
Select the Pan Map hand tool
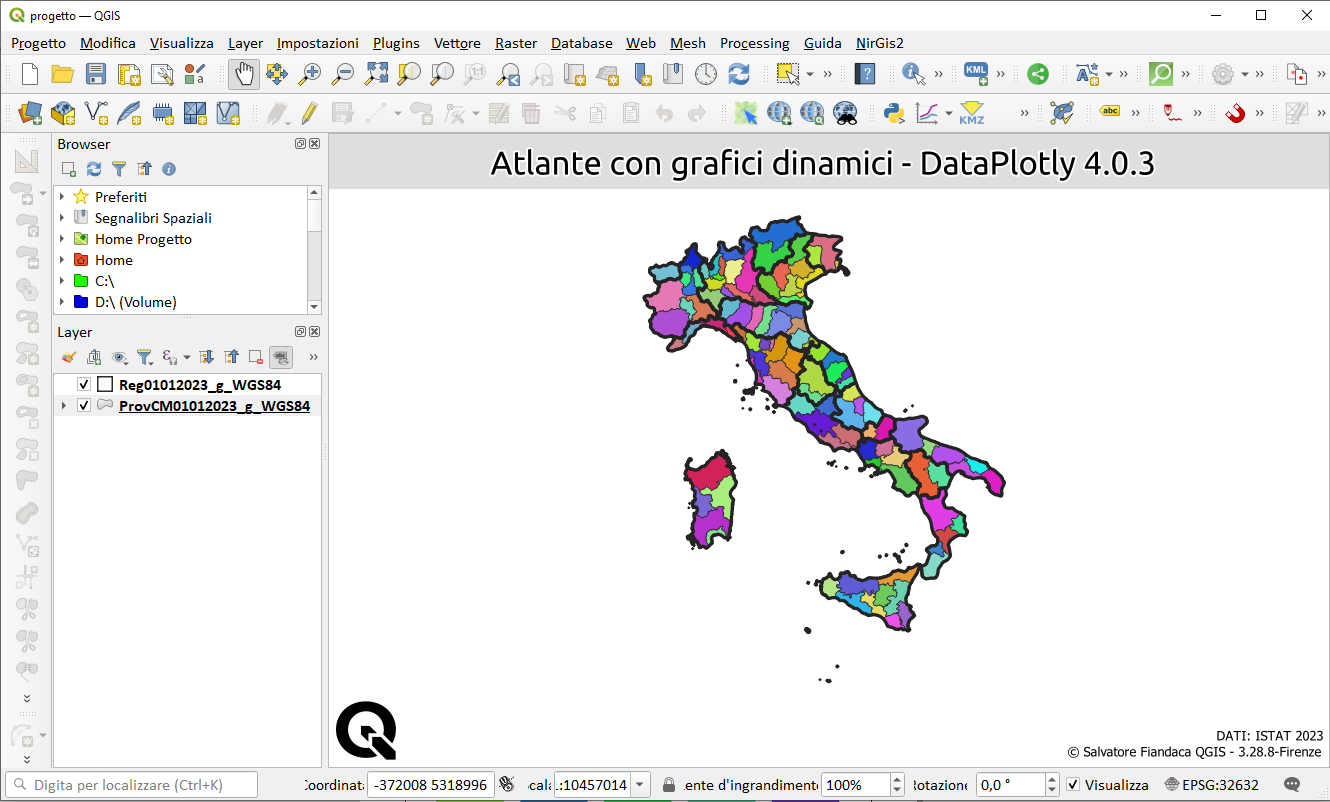click(244, 74)
